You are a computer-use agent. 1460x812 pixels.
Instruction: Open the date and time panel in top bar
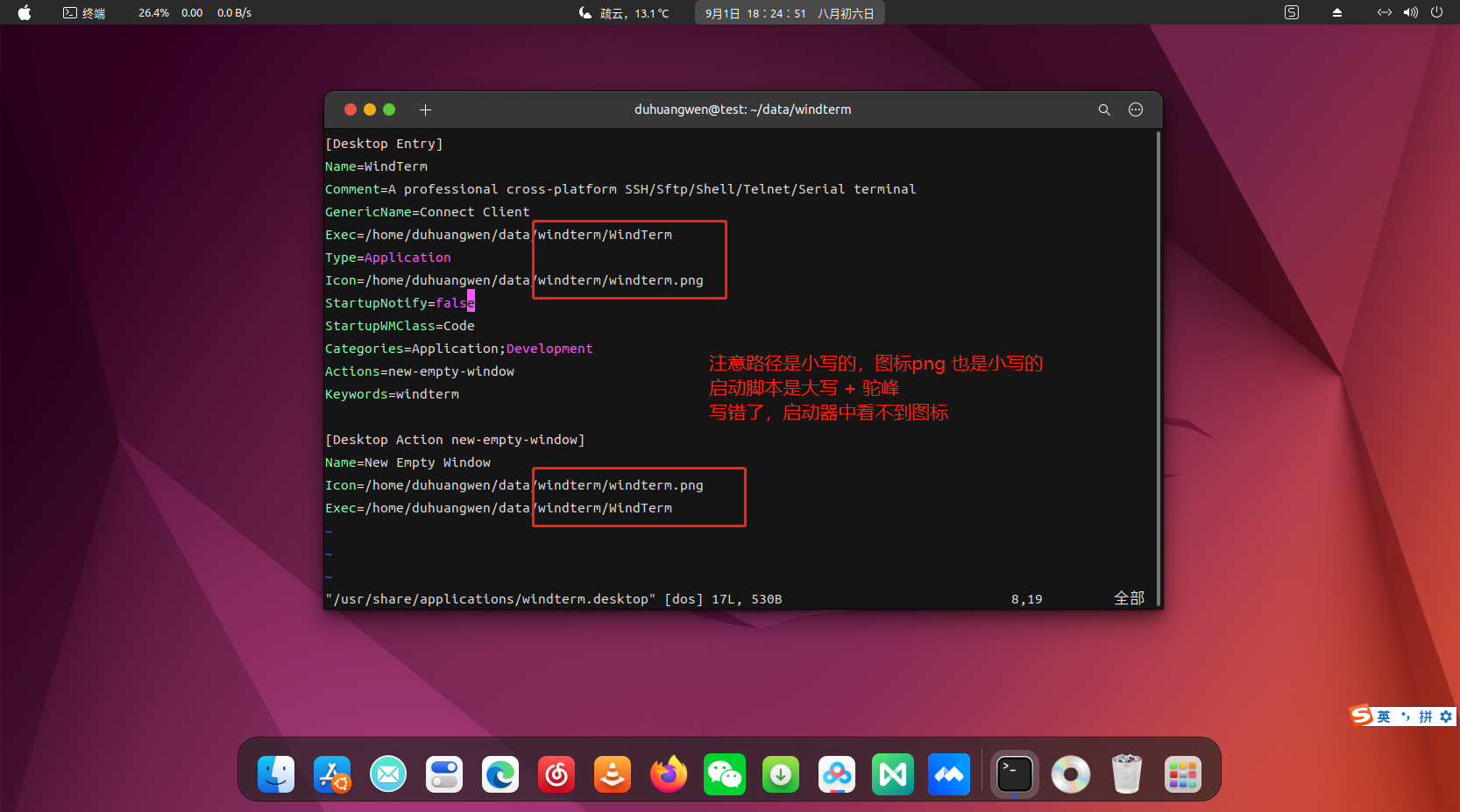tap(790, 13)
